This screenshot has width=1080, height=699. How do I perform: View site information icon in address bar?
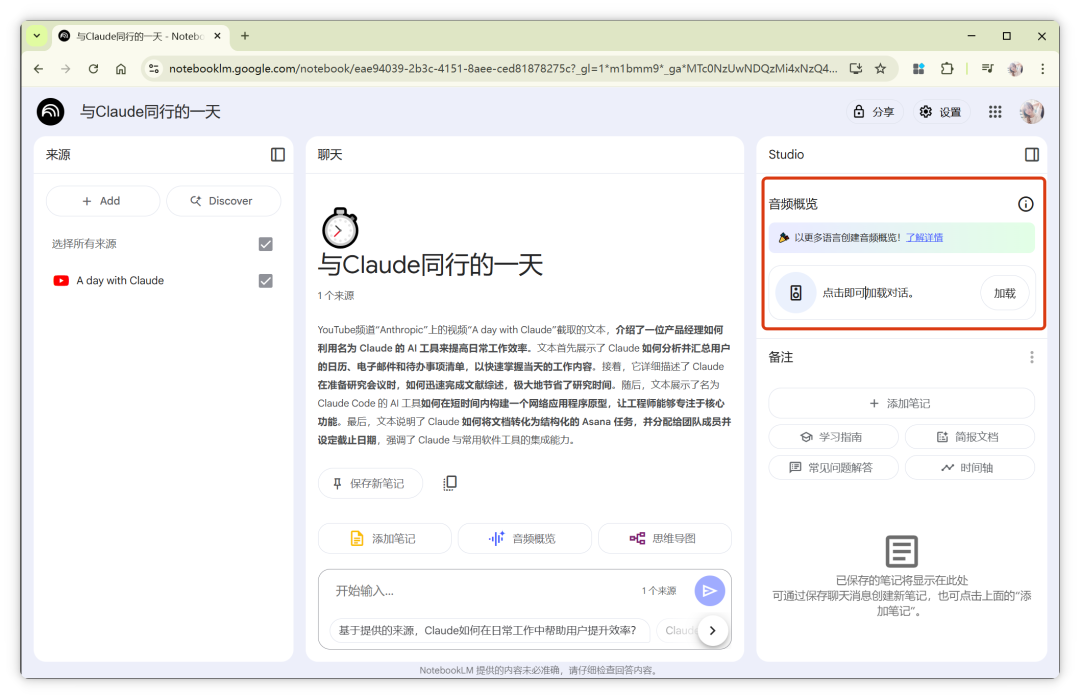pyautogui.click(x=154, y=68)
